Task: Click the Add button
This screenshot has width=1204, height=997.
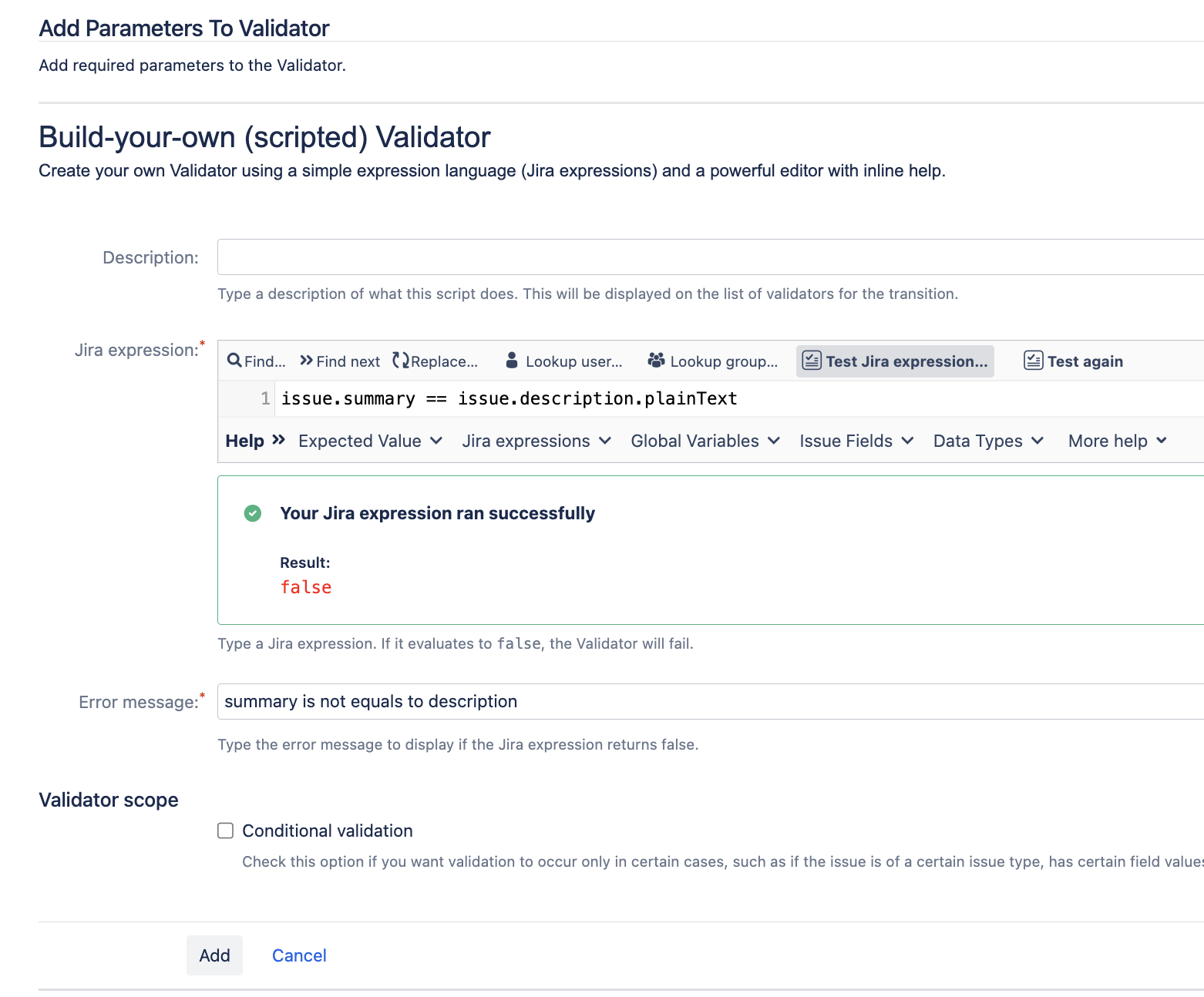Action: tap(214, 955)
